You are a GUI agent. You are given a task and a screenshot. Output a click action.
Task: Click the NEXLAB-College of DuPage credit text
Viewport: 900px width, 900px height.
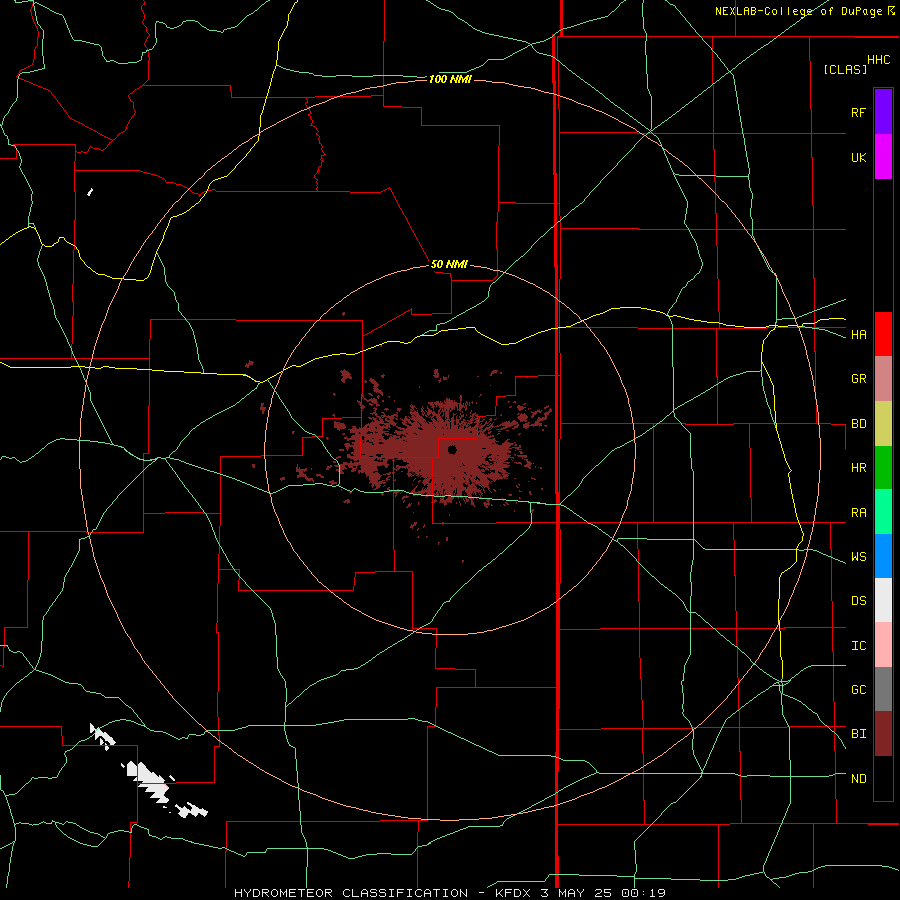click(798, 11)
